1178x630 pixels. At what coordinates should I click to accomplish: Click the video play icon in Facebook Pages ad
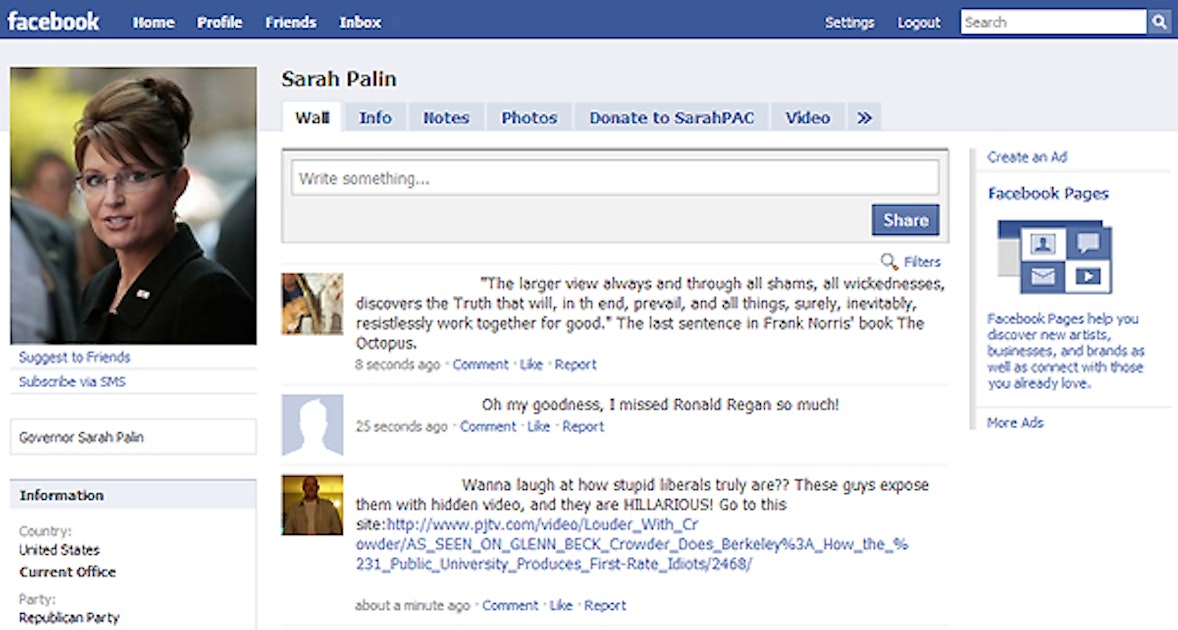1087,276
